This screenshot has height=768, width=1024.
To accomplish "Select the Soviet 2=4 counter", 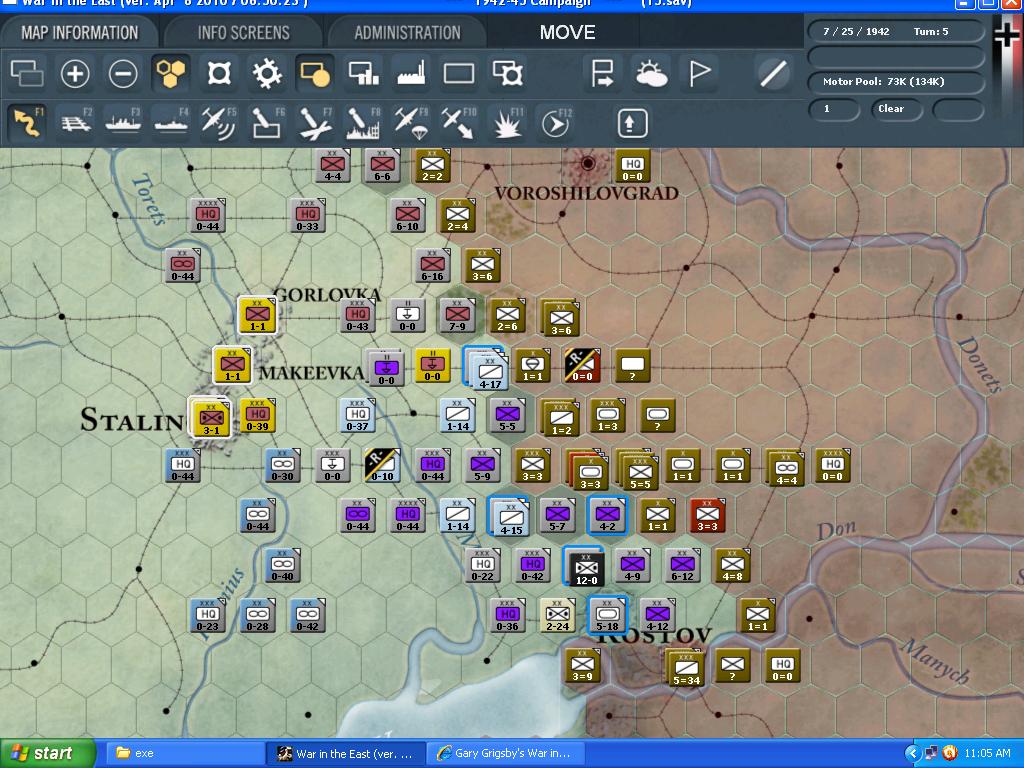I will [x=457, y=216].
